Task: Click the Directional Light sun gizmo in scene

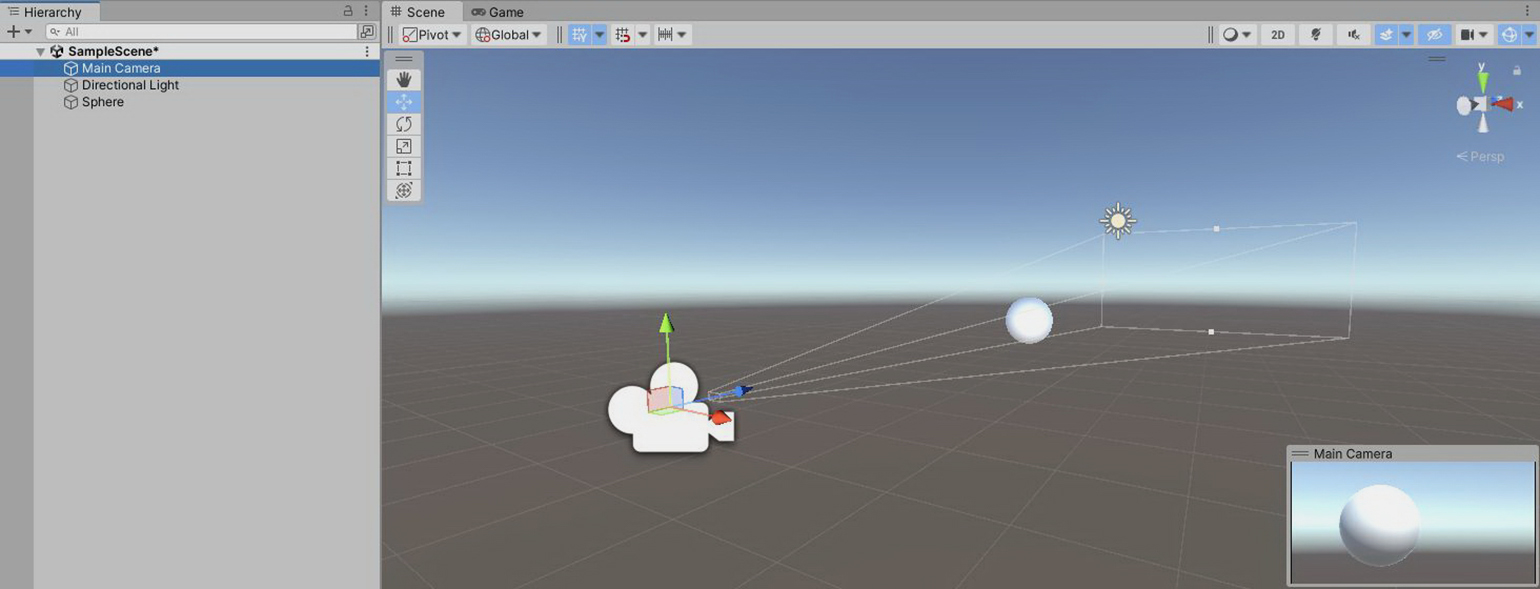Action: 1117,221
